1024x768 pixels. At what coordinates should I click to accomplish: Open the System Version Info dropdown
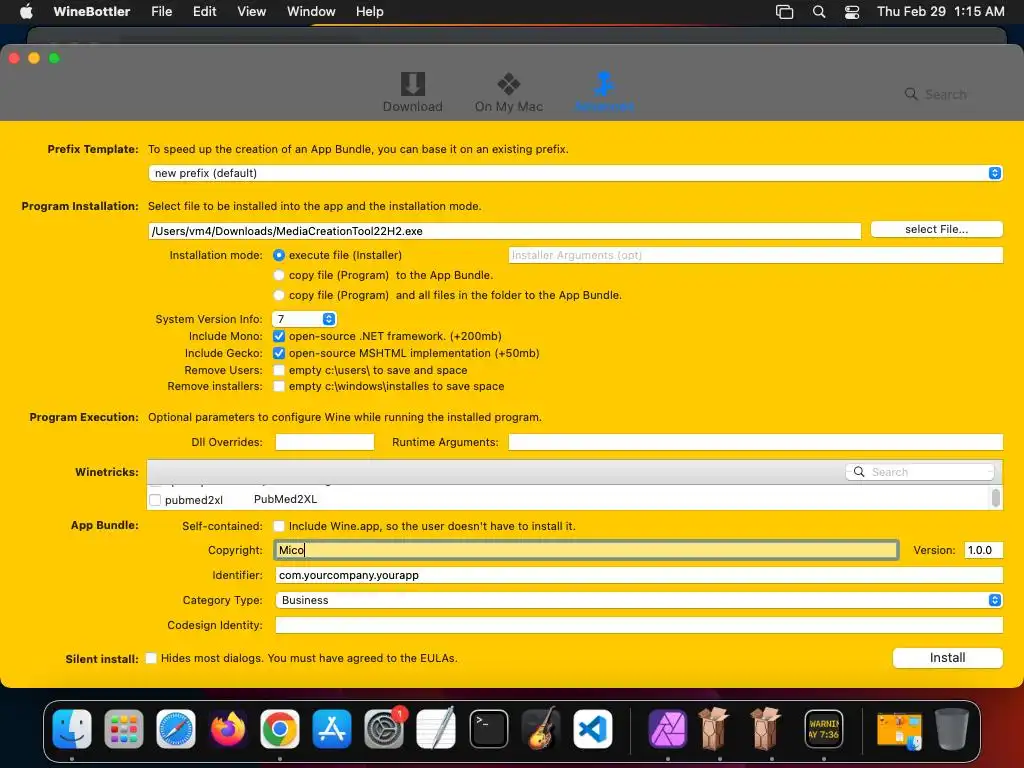(304, 319)
